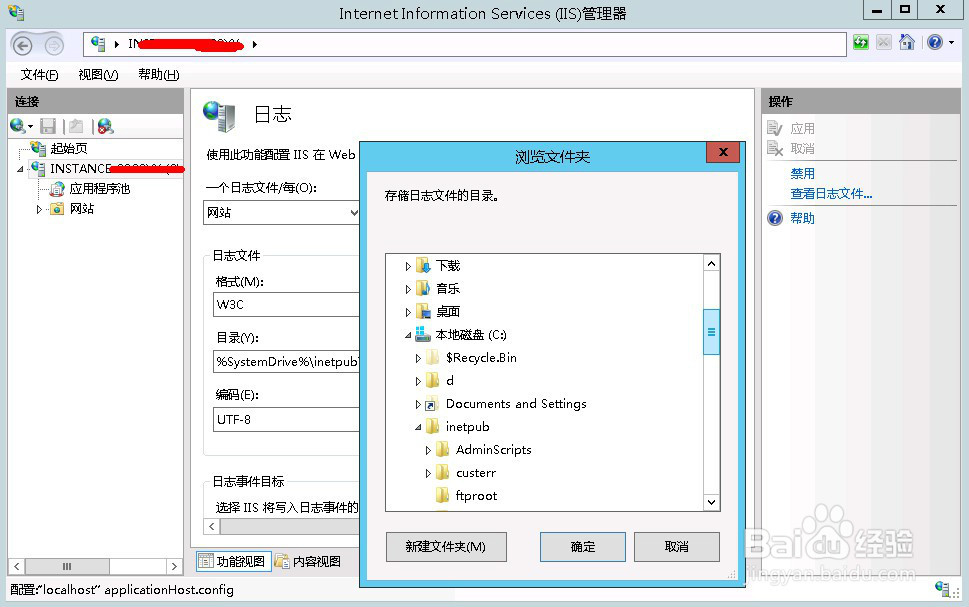Click the Back navigation arrow
The image size is (969, 607).
pyautogui.click(x=22, y=45)
